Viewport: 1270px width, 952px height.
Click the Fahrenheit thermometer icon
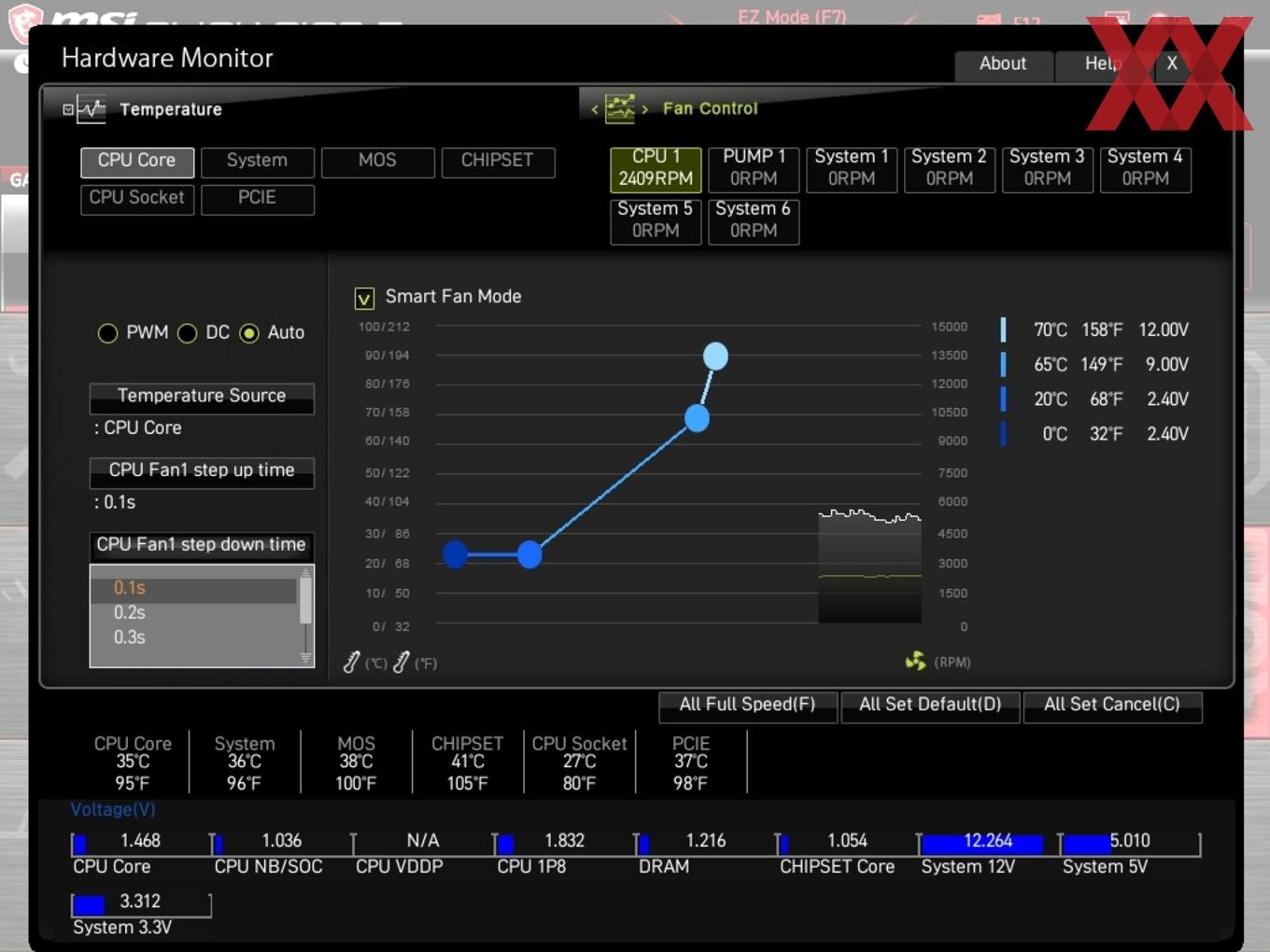(402, 663)
